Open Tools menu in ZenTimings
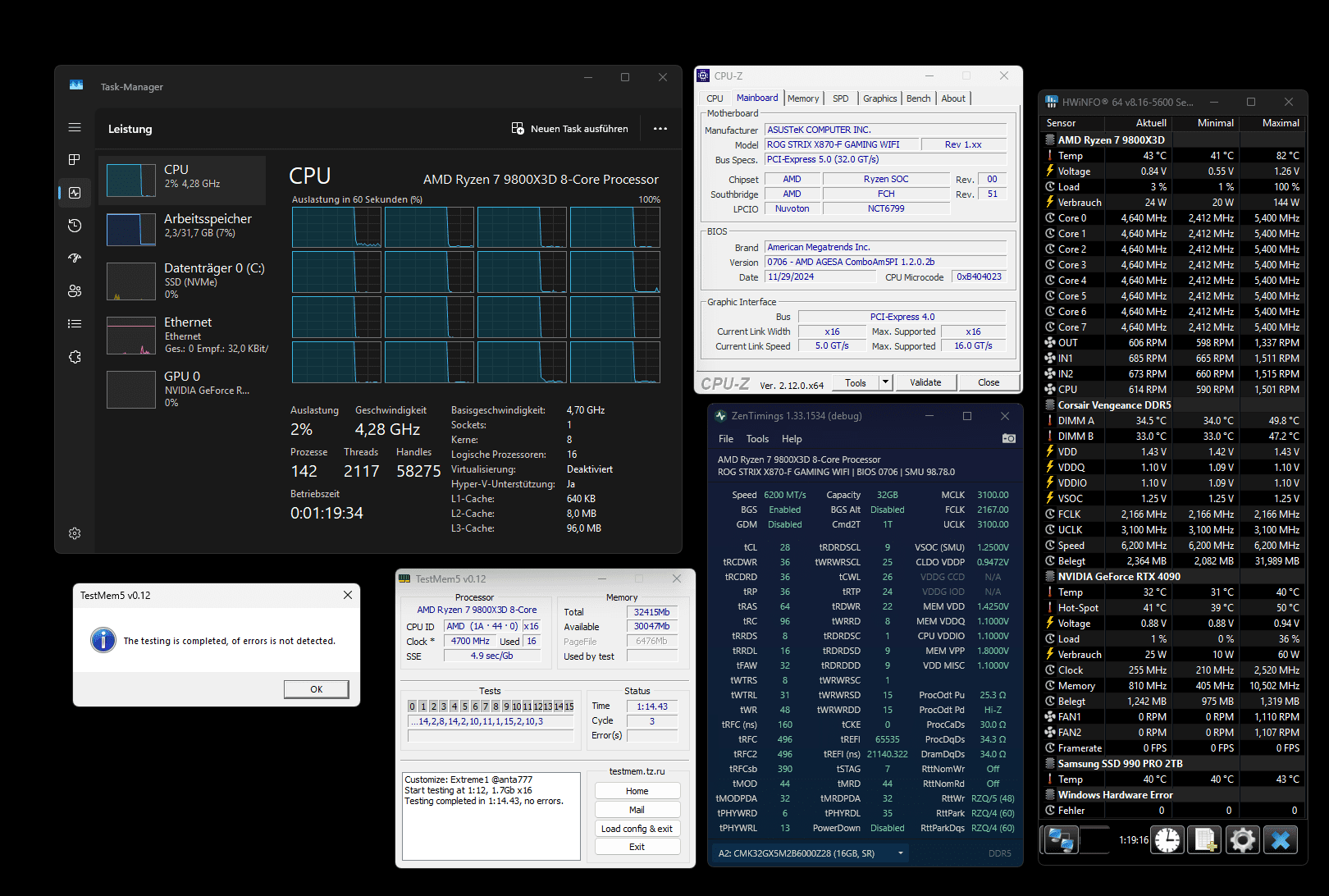 click(757, 439)
